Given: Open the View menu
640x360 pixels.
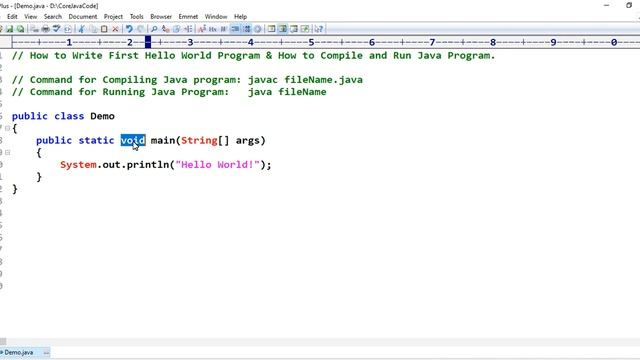Looking at the screenshot, I should 31,17.
